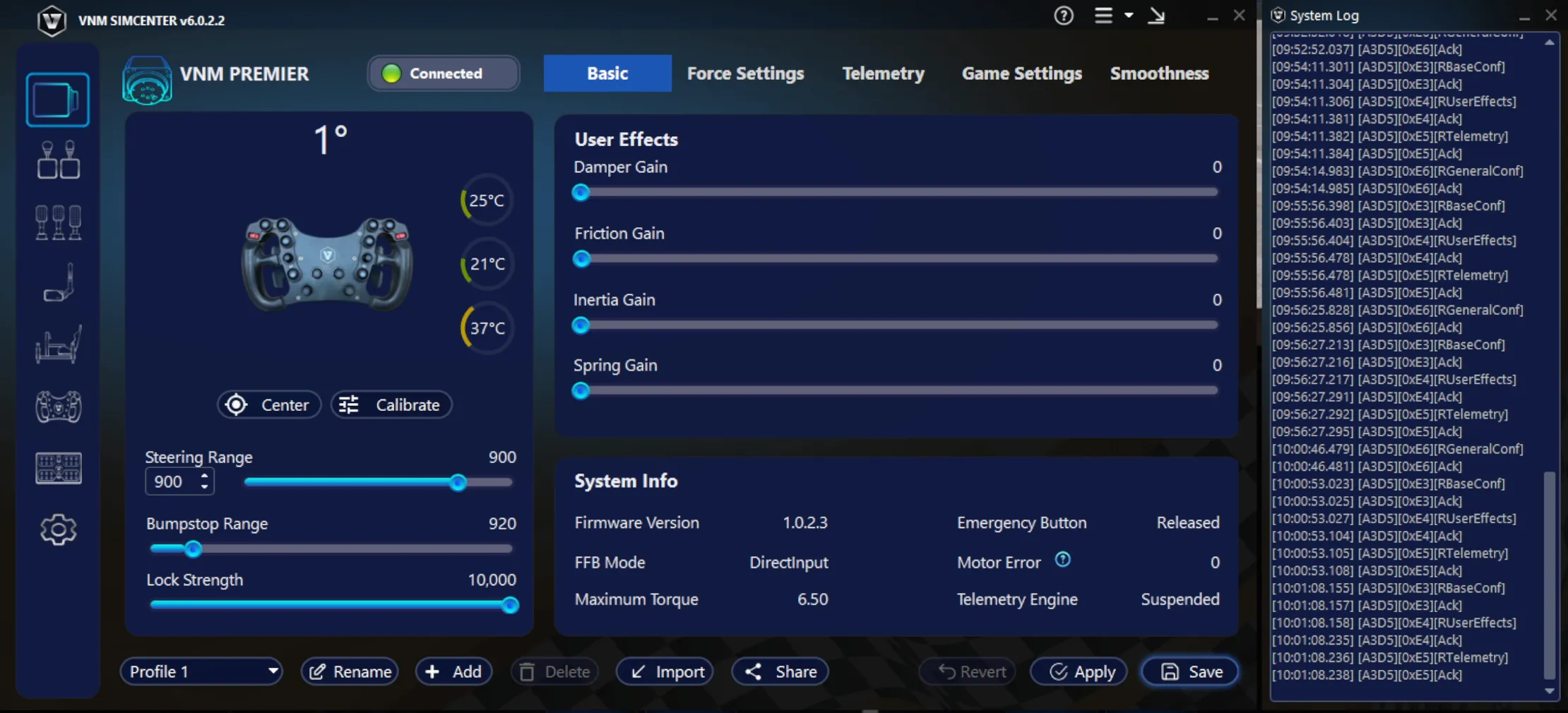This screenshot has height=713, width=1568.
Task: Click the Steering Range value input field
Action: coord(170,481)
